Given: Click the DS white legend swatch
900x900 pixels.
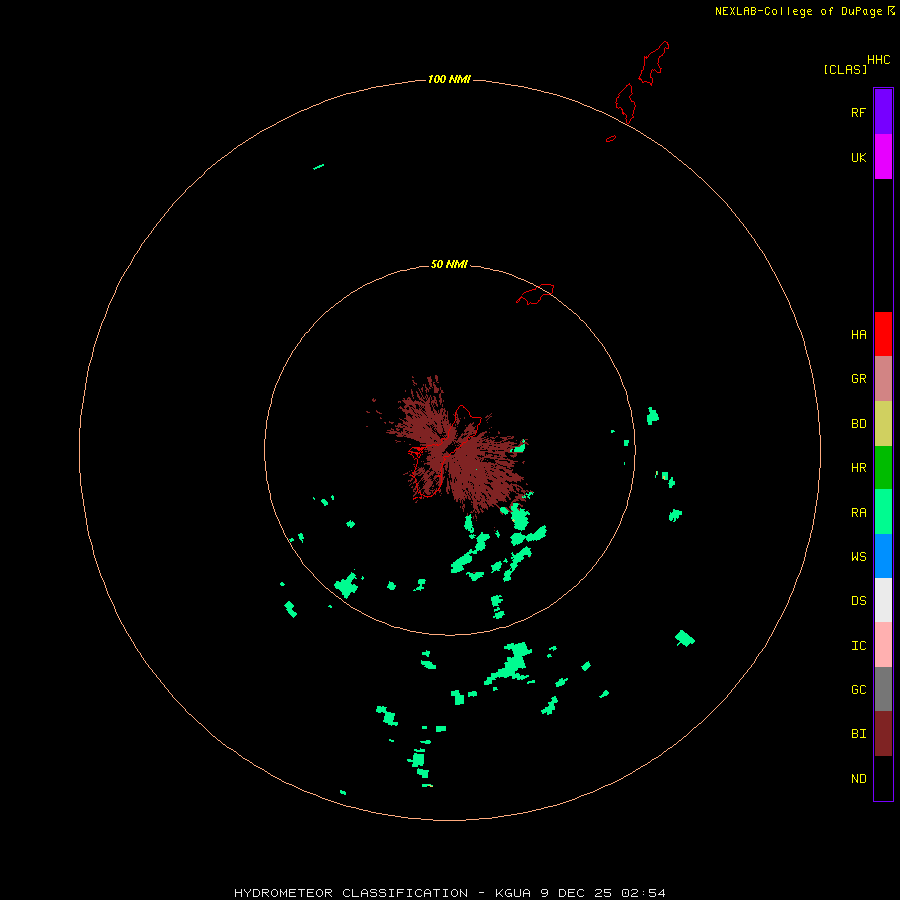Looking at the screenshot, I should (x=883, y=600).
